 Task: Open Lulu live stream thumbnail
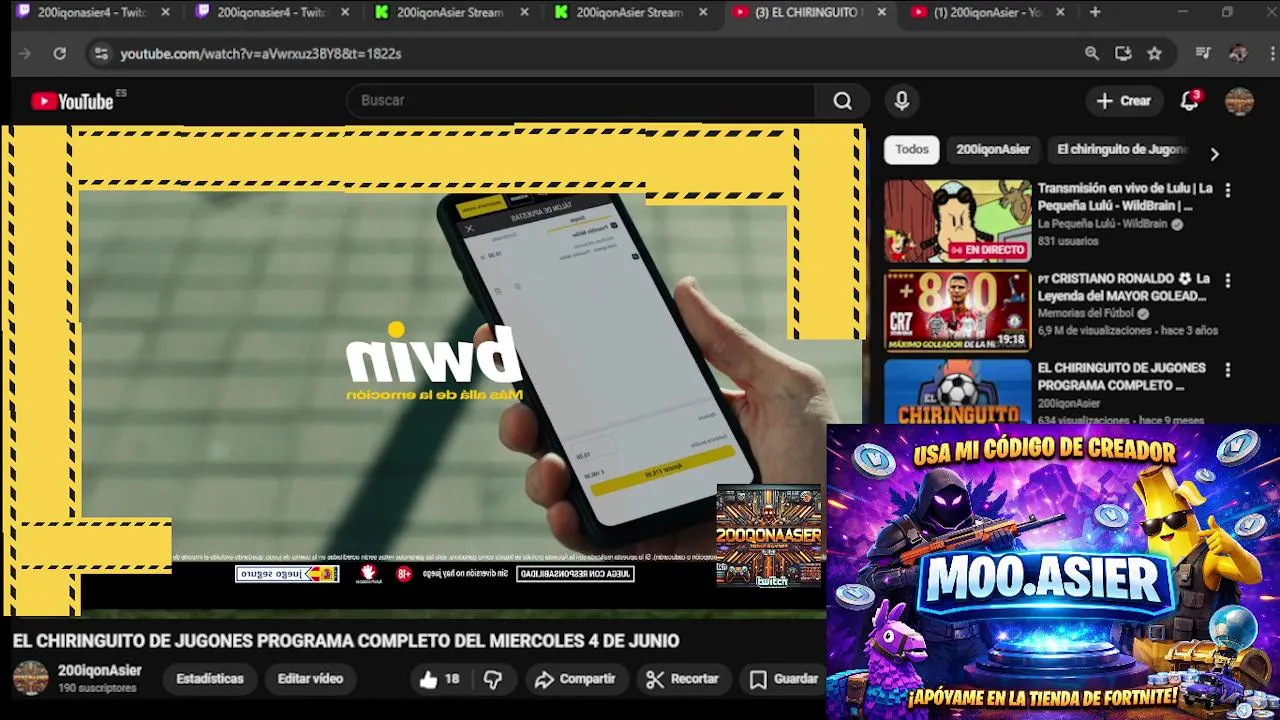point(957,221)
